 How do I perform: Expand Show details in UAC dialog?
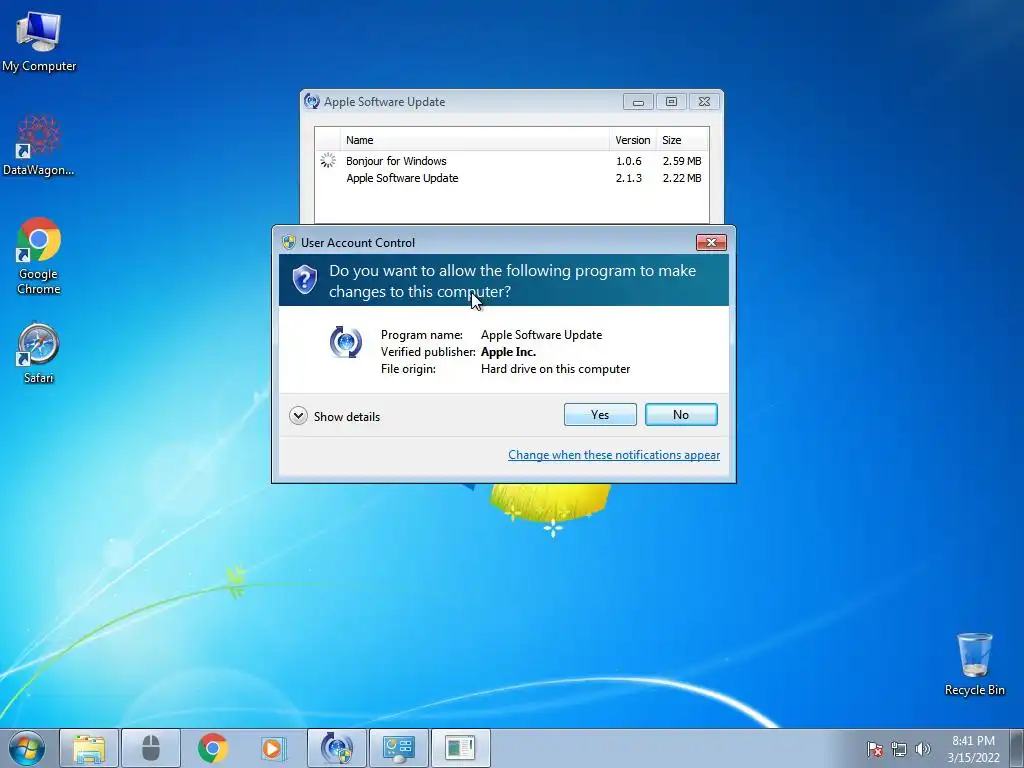(334, 416)
